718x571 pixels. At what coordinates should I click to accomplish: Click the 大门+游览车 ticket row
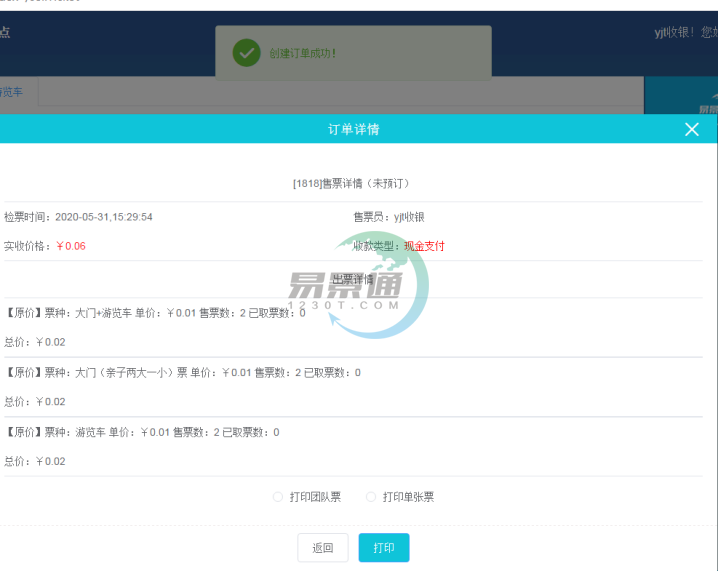click(x=155, y=313)
